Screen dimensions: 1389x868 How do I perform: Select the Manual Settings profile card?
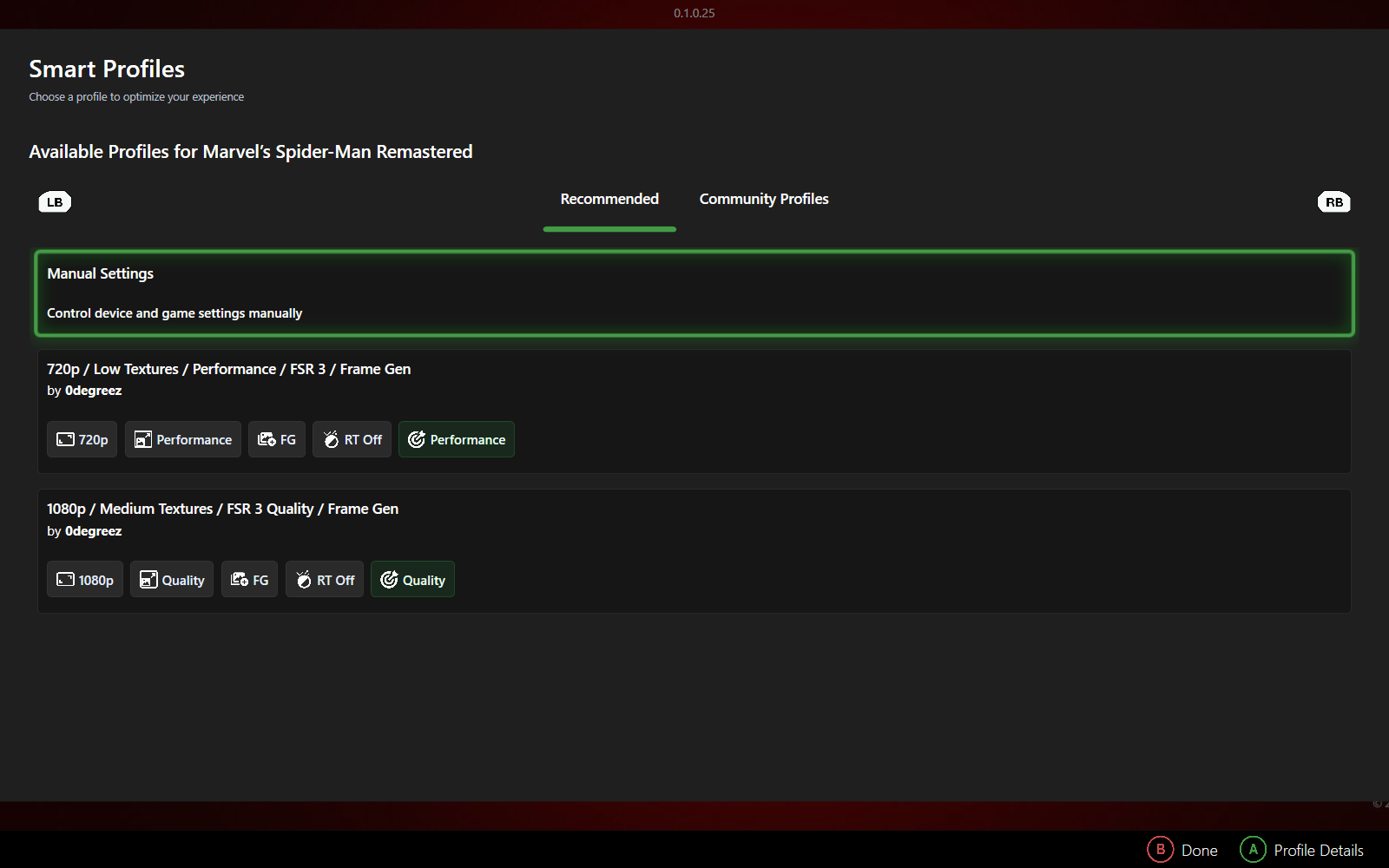tap(694, 293)
